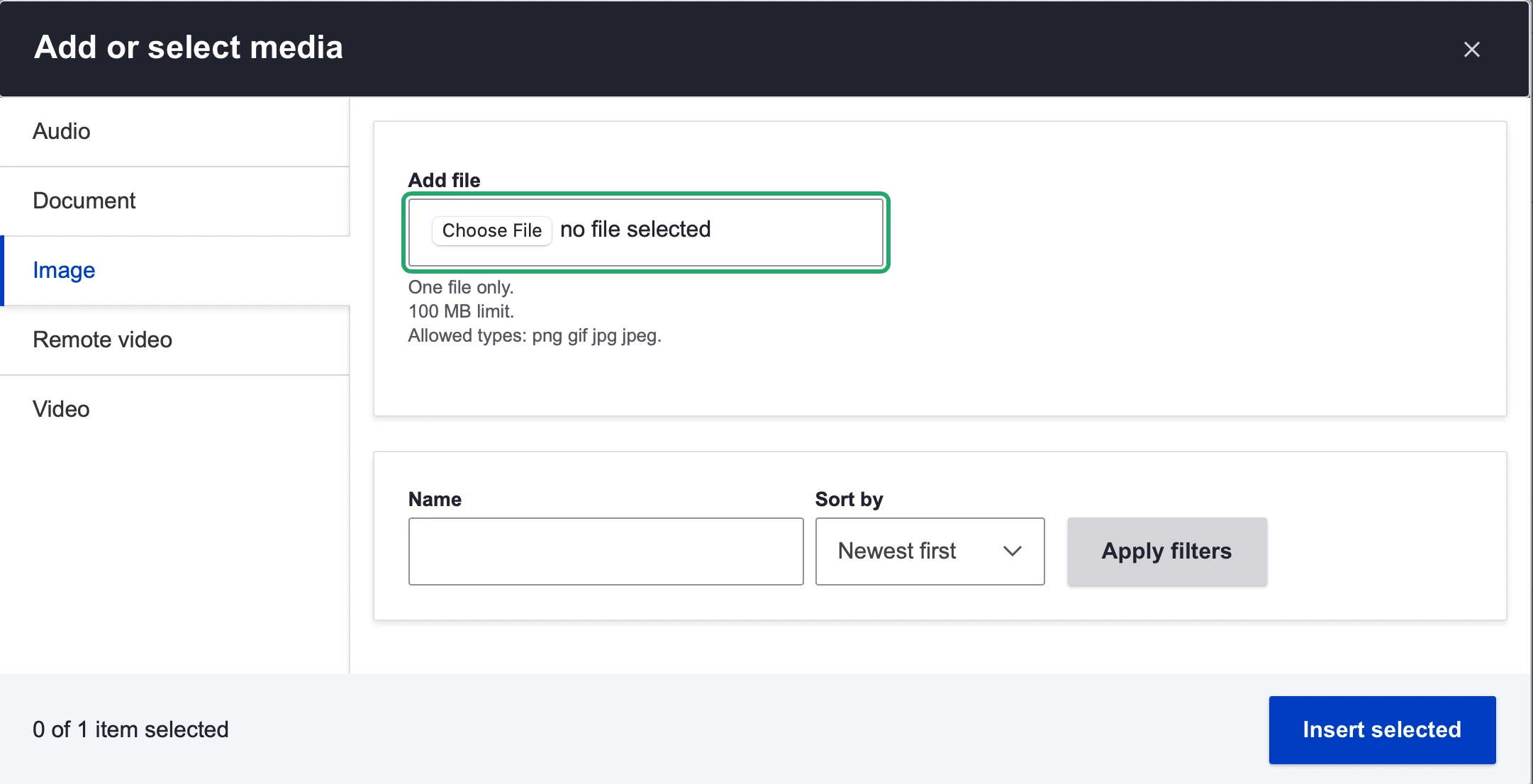Screen dimensions: 1533x784
Task: Click the Audio sidebar icon
Action: (62, 130)
